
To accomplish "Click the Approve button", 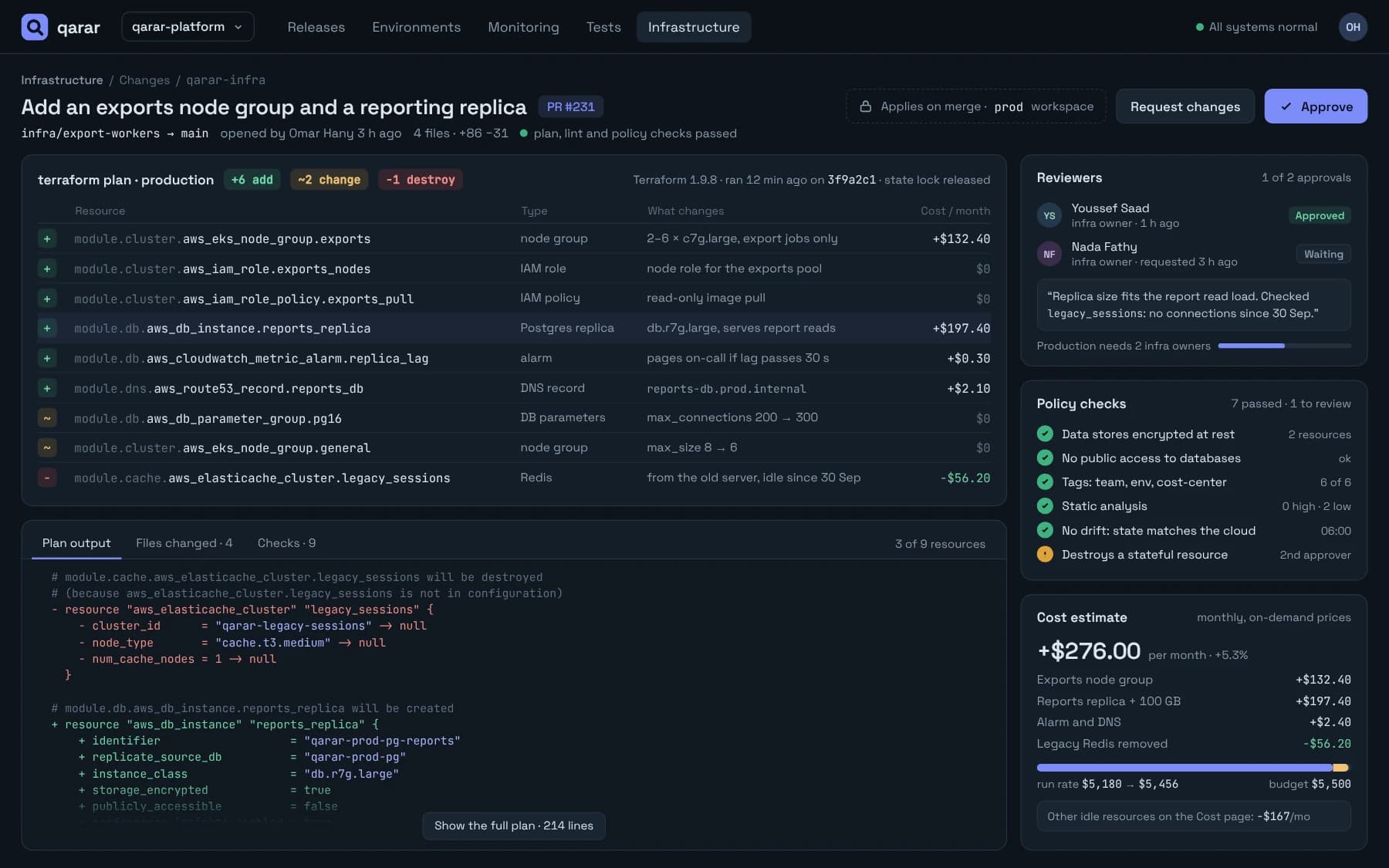I will [1316, 106].
